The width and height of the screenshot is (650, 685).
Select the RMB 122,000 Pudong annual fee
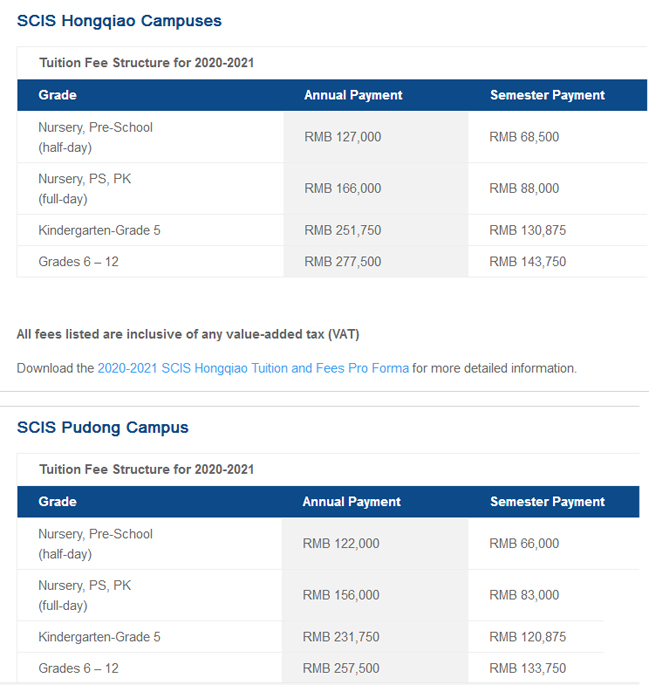(x=341, y=544)
